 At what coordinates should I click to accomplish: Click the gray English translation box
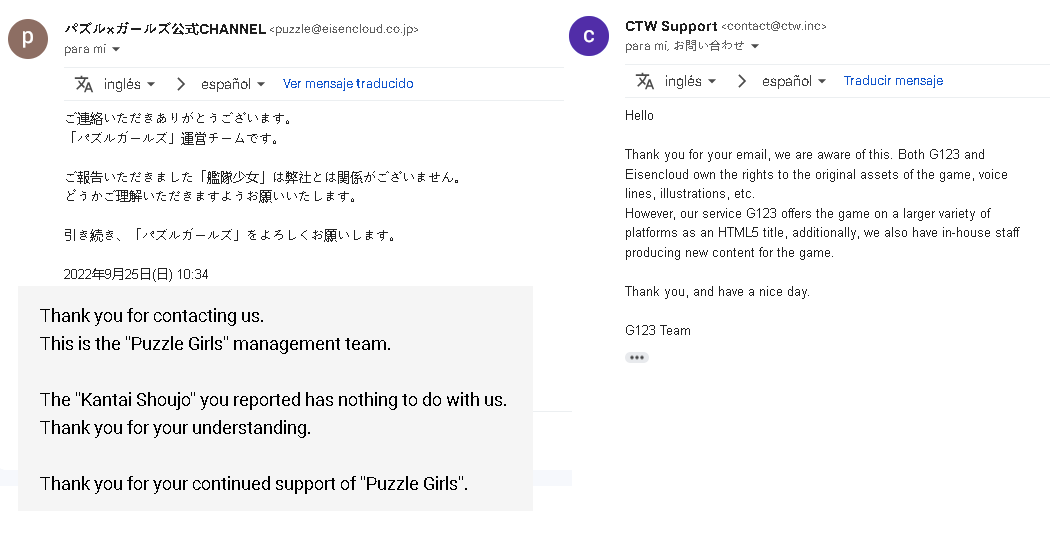(x=275, y=398)
